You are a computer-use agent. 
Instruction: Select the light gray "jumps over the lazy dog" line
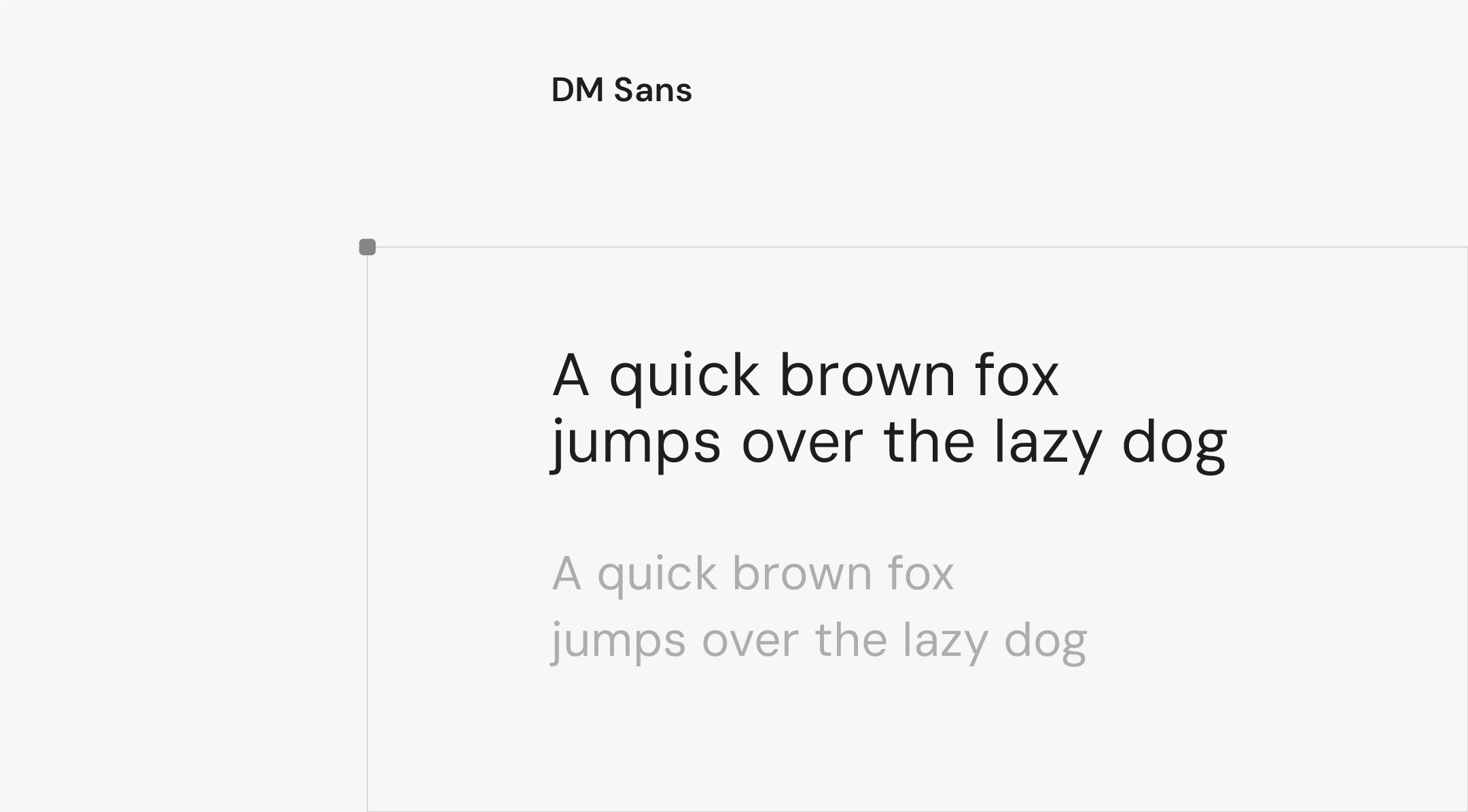[x=819, y=641]
